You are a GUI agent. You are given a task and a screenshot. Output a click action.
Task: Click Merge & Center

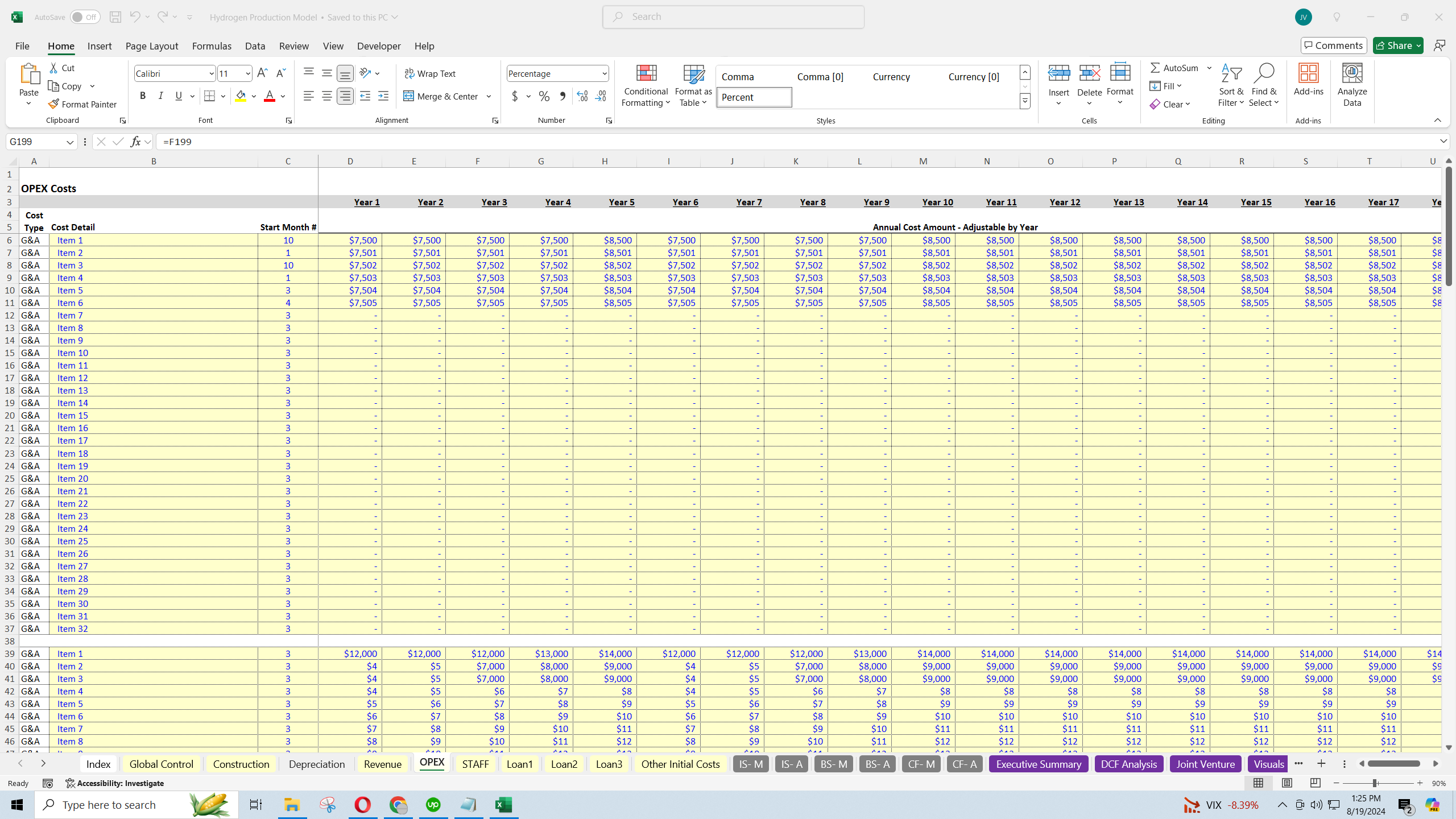pyautogui.click(x=441, y=96)
